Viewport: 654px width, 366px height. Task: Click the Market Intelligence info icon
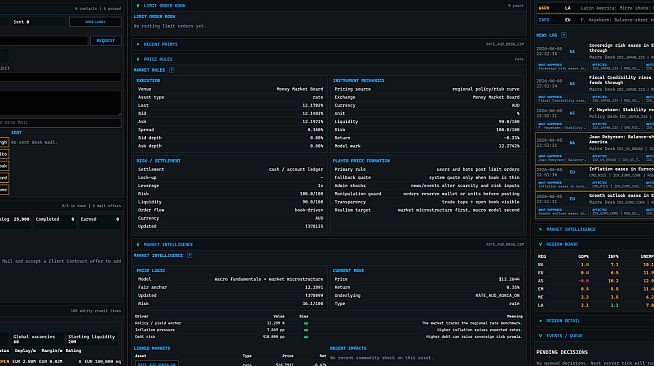[x=189, y=255]
